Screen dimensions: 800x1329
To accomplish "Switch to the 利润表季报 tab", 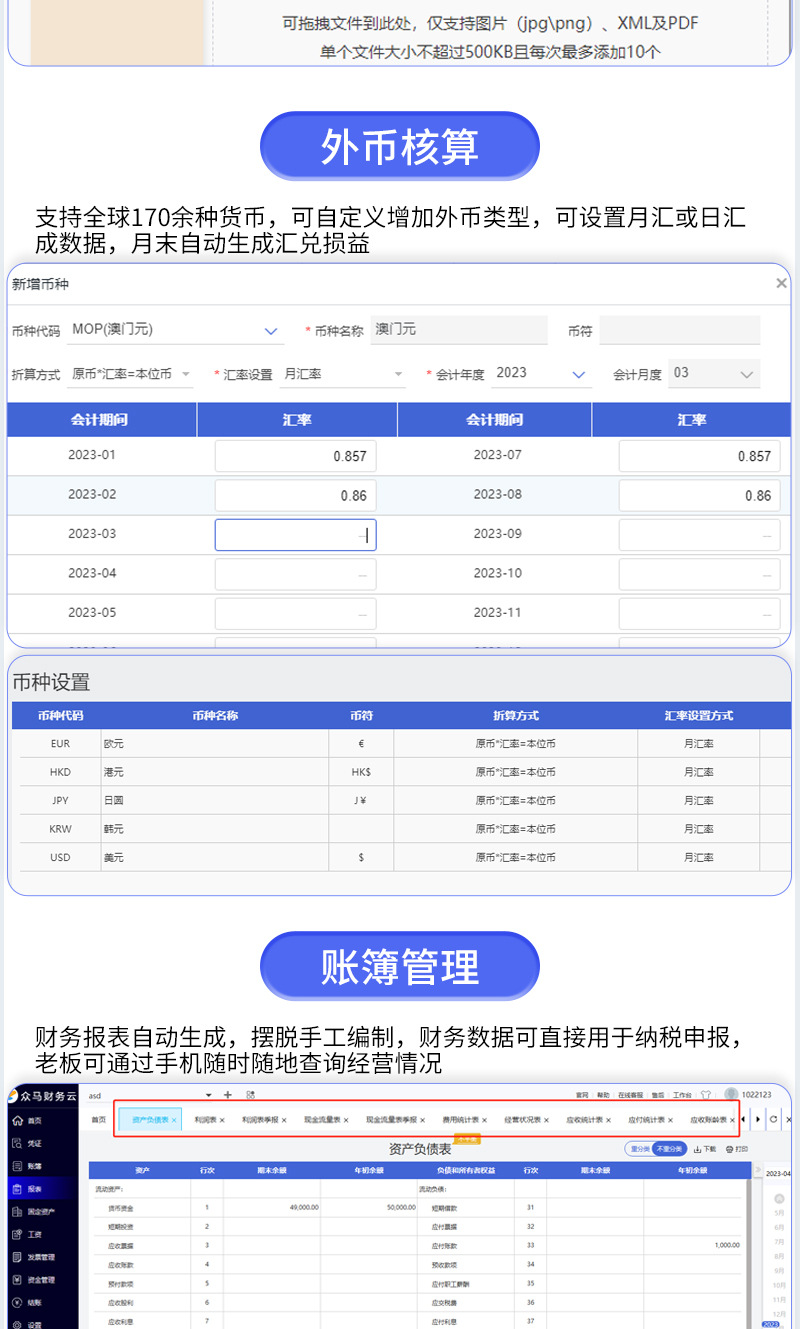I will (x=260, y=1120).
